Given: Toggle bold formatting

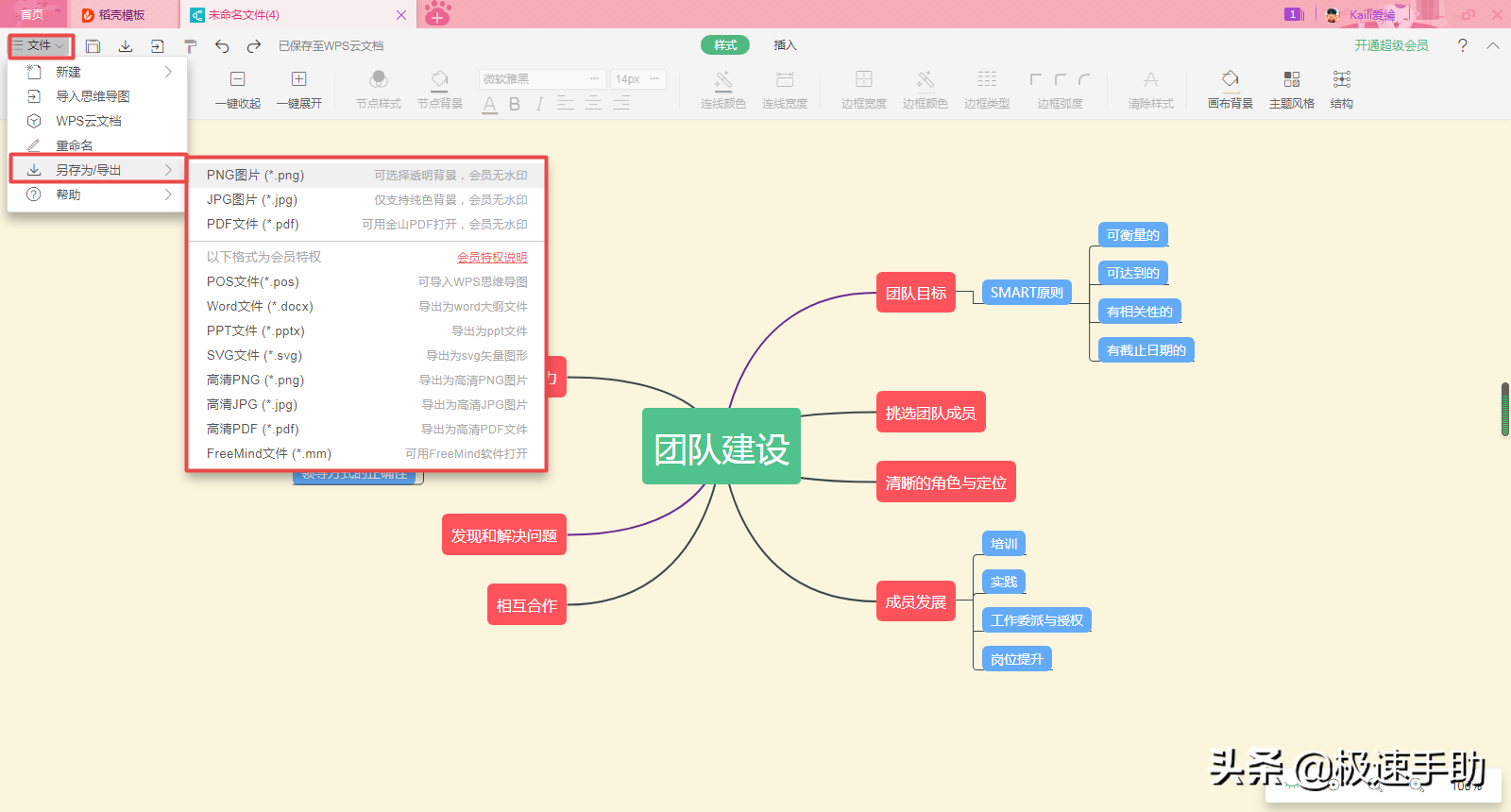Looking at the screenshot, I should pyautogui.click(x=515, y=104).
